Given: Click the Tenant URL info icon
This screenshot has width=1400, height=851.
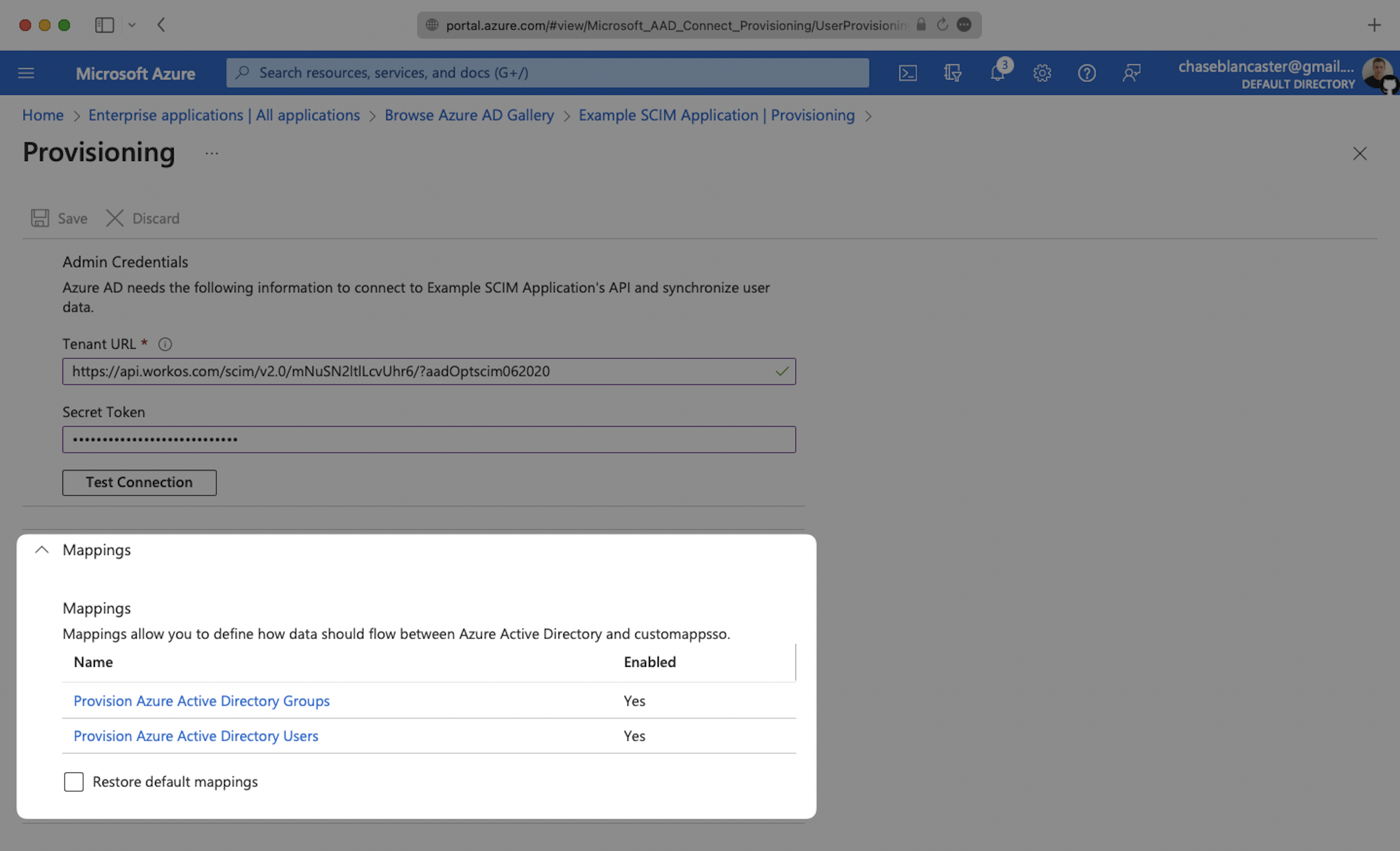Looking at the screenshot, I should [165, 344].
